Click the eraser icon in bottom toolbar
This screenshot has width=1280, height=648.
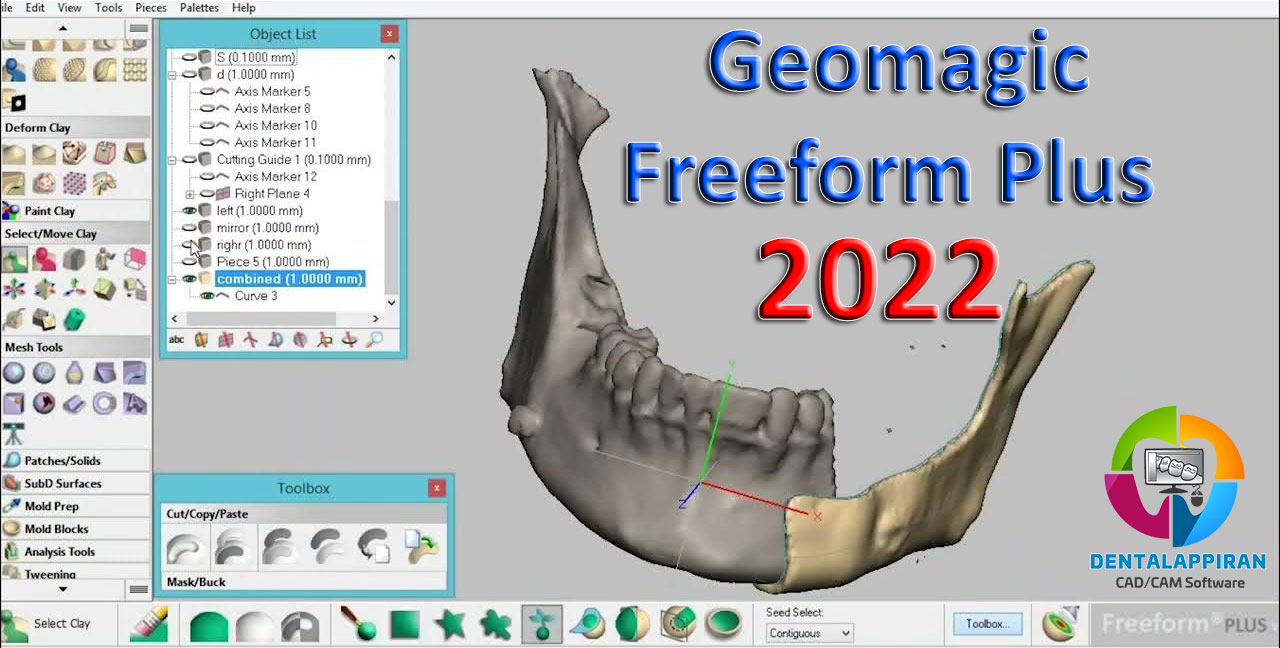click(x=150, y=625)
